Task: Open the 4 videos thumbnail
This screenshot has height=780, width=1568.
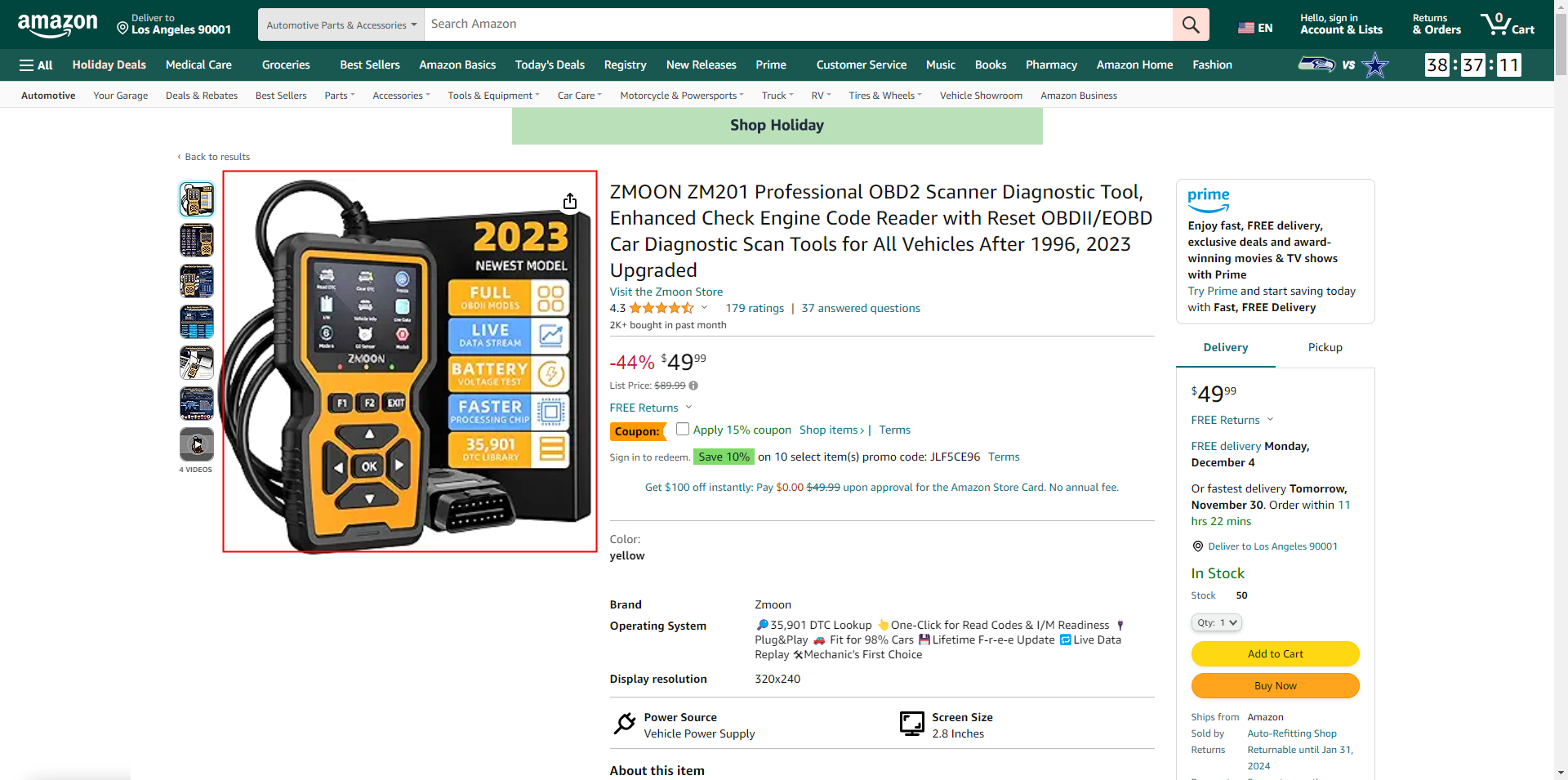Action: (x=197, y=444)
